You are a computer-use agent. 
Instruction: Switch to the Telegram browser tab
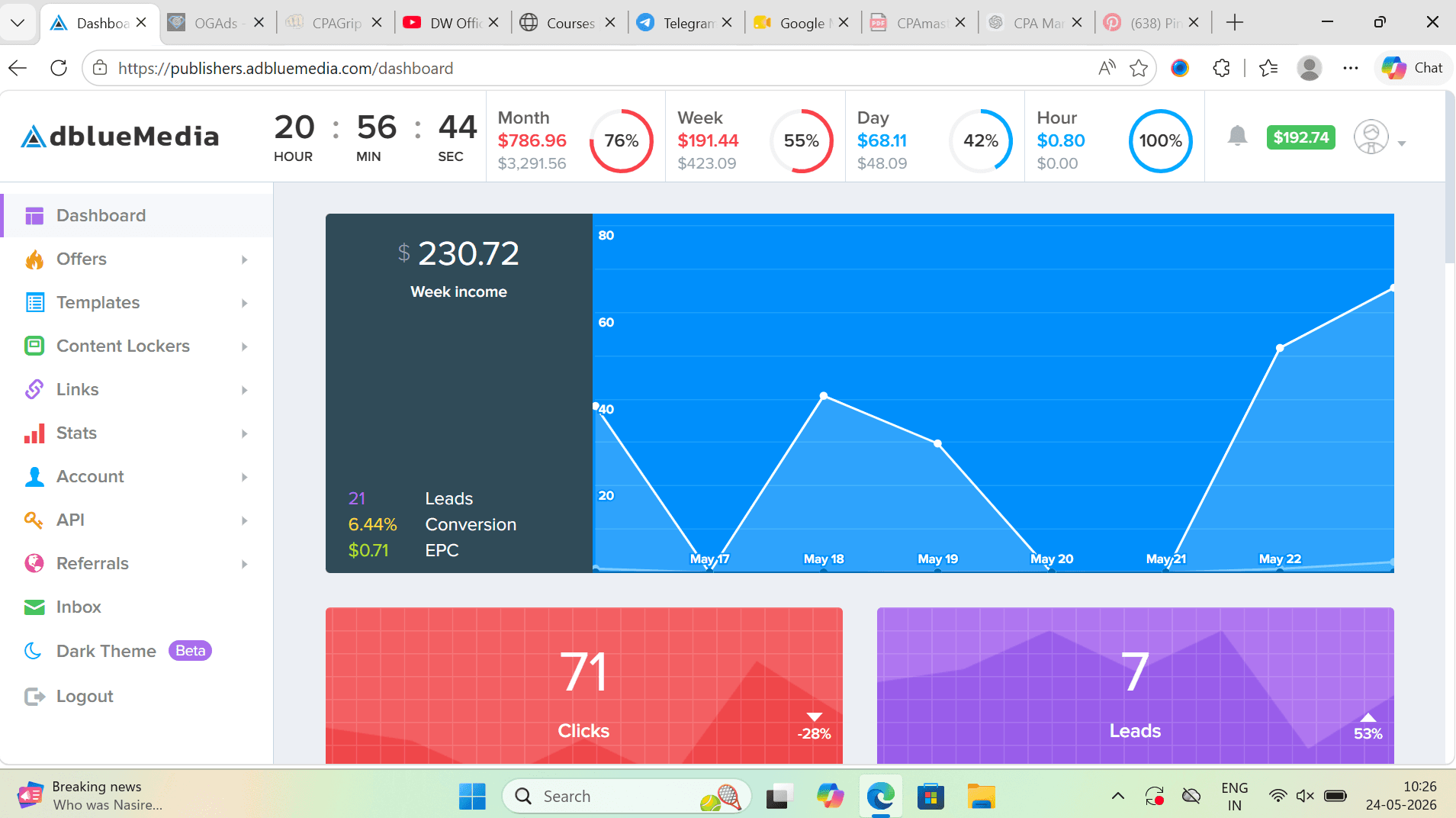coord(684,23)
